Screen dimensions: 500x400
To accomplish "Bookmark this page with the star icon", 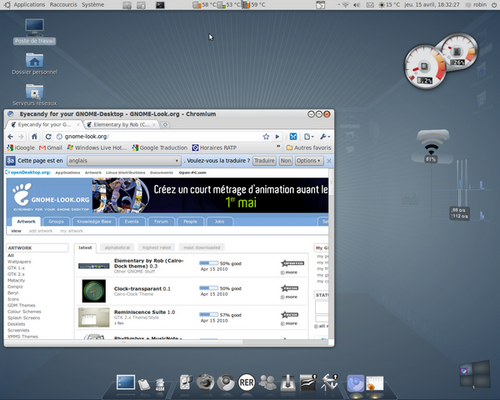I will [x=266, y=137].
